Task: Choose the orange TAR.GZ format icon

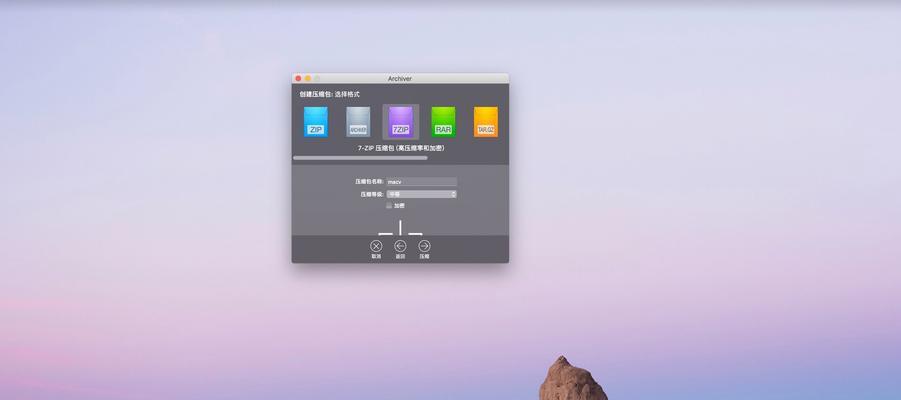Action: pyautogui.click(x=486, y=122)
